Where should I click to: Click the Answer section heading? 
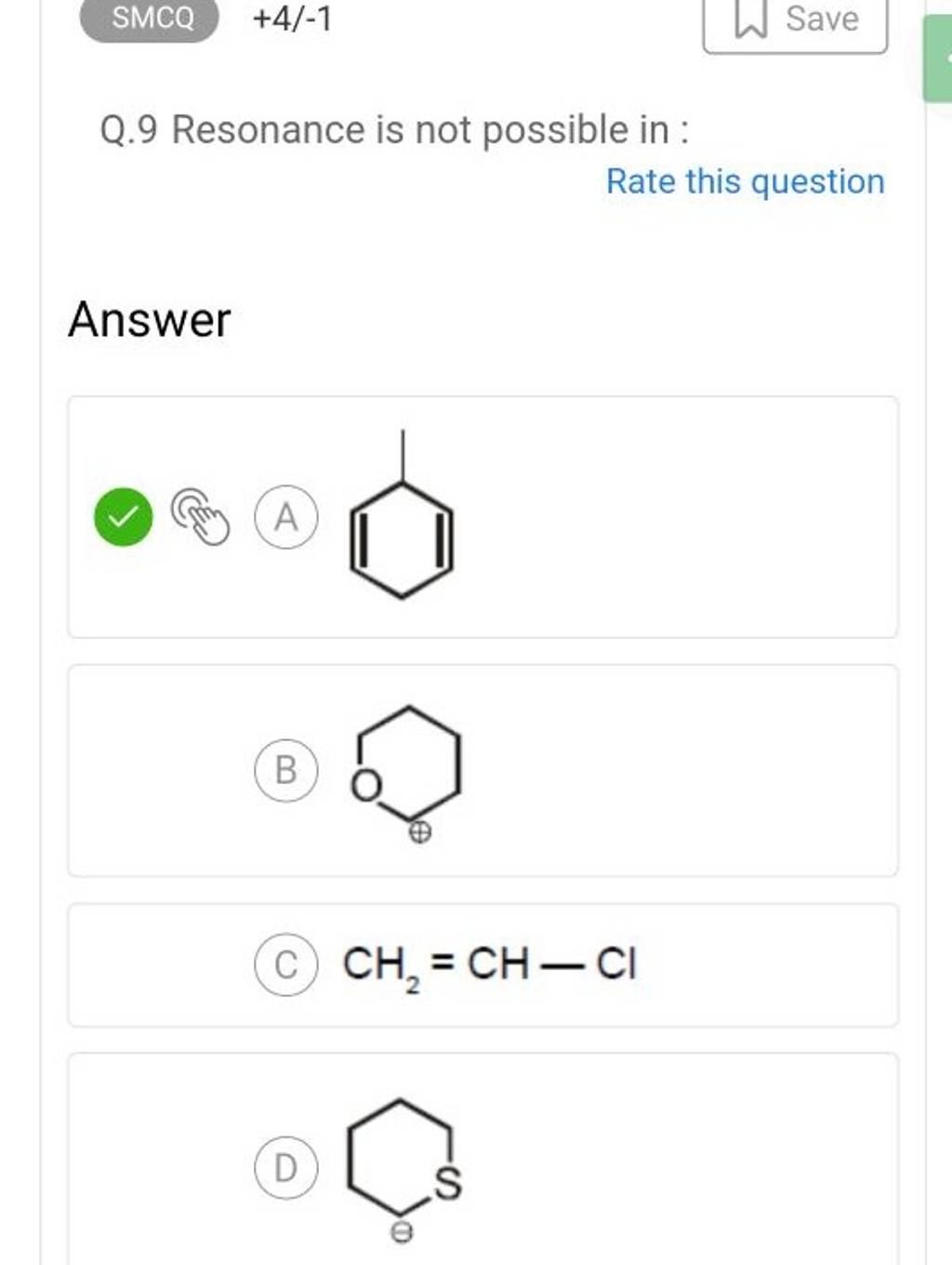[x=150, y=319]
